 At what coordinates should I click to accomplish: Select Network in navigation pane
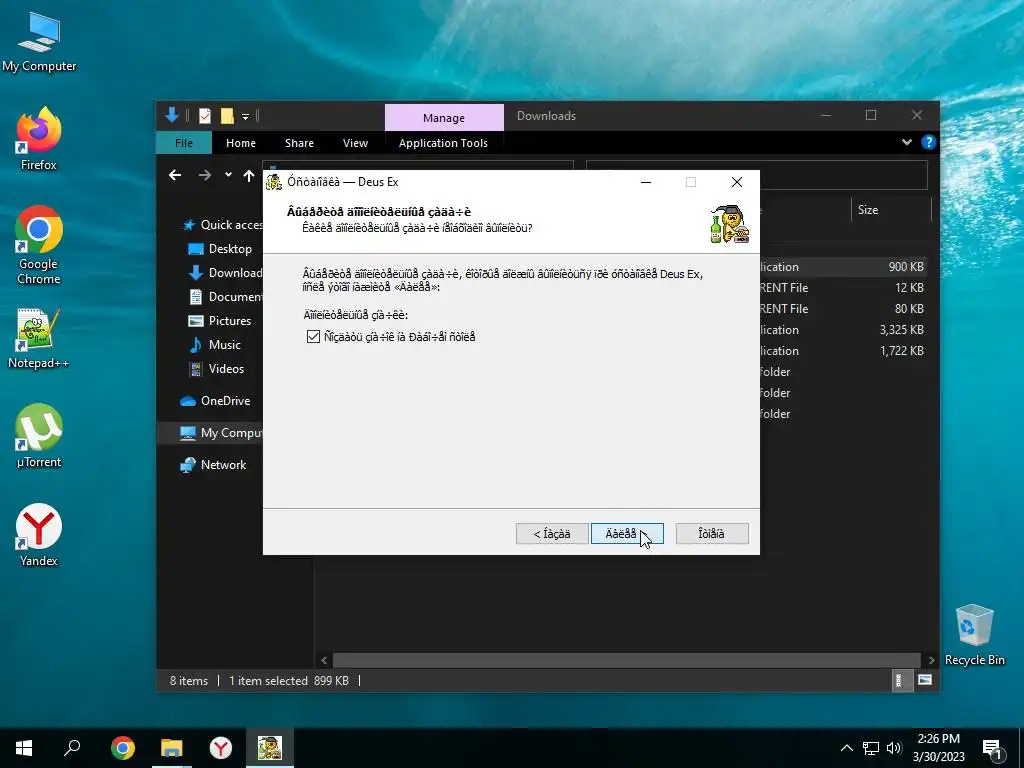click(214, 465)
